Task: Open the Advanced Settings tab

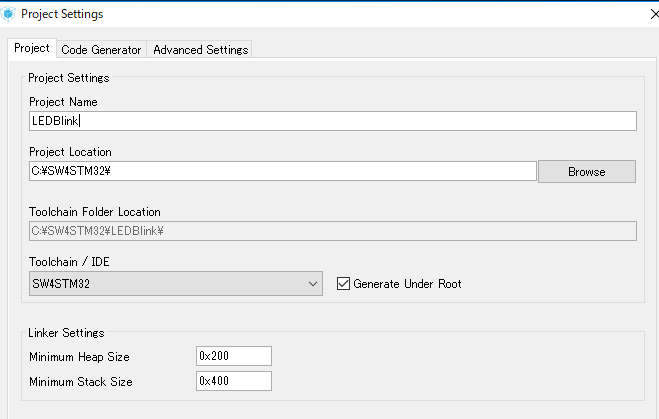Action: (200, 50)
